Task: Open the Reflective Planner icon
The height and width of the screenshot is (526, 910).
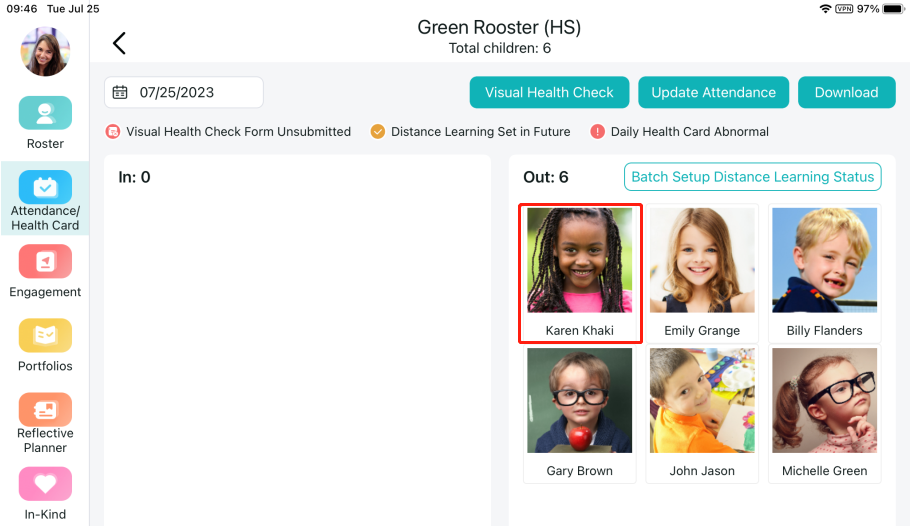Action: 45,409
